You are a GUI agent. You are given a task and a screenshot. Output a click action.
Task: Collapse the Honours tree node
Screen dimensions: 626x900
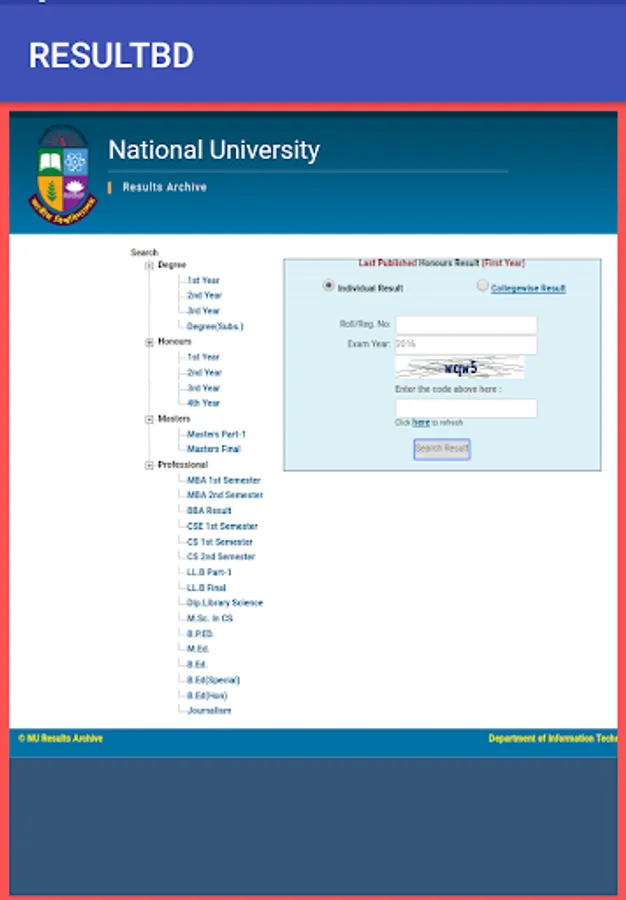click(149, 342)
